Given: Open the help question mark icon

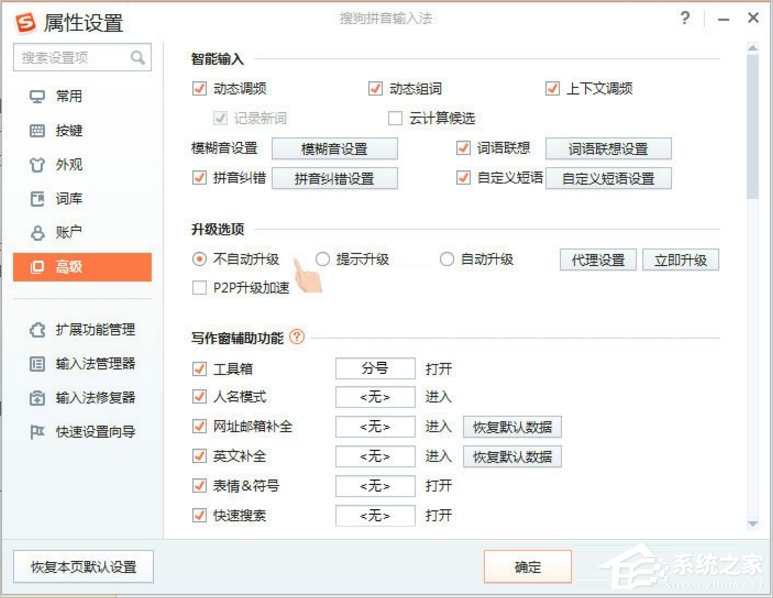Looking at the screenshot, I should [x=685, y=18].
